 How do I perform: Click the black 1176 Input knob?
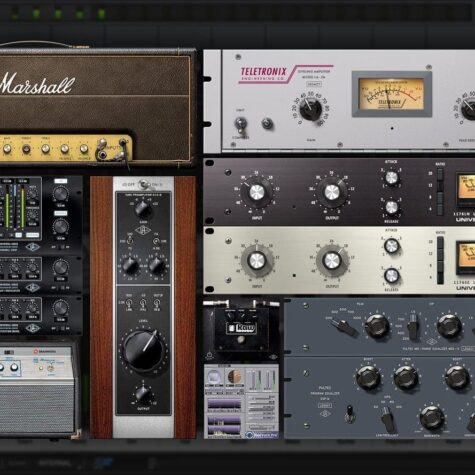click(256, 193)
